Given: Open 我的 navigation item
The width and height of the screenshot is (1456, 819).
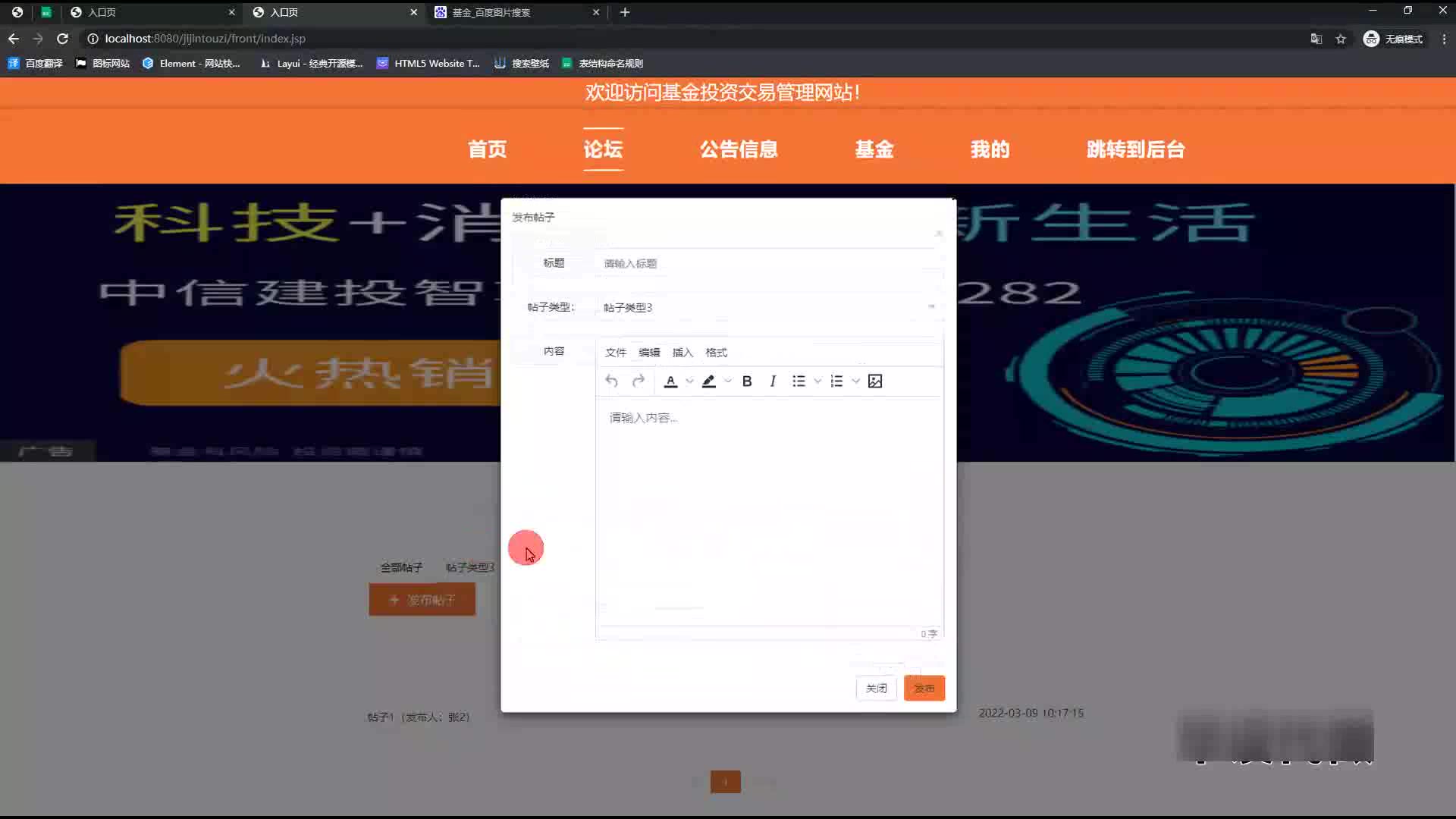Looking at the screenshot, I should click(x=990, y=149).
